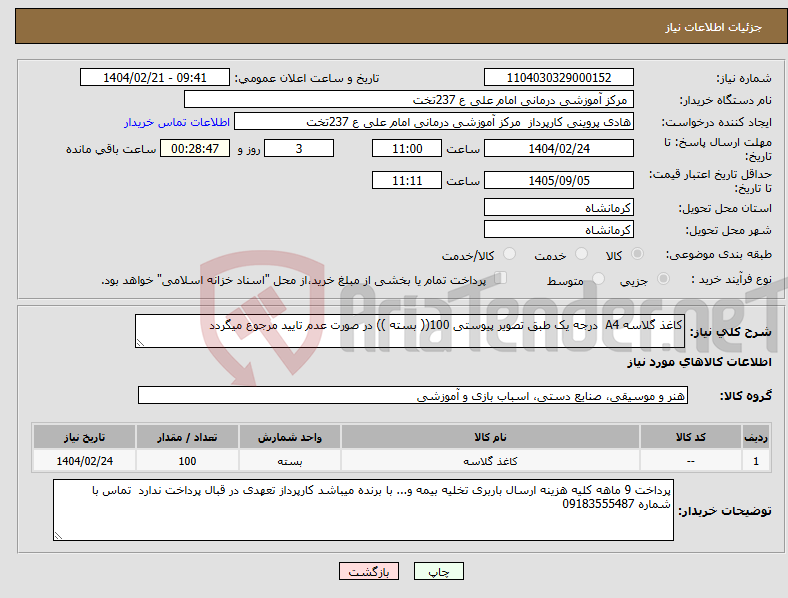Click the buyer organization name field
The width and height of the screenshot is (788, 598).
tap(409, 99)
